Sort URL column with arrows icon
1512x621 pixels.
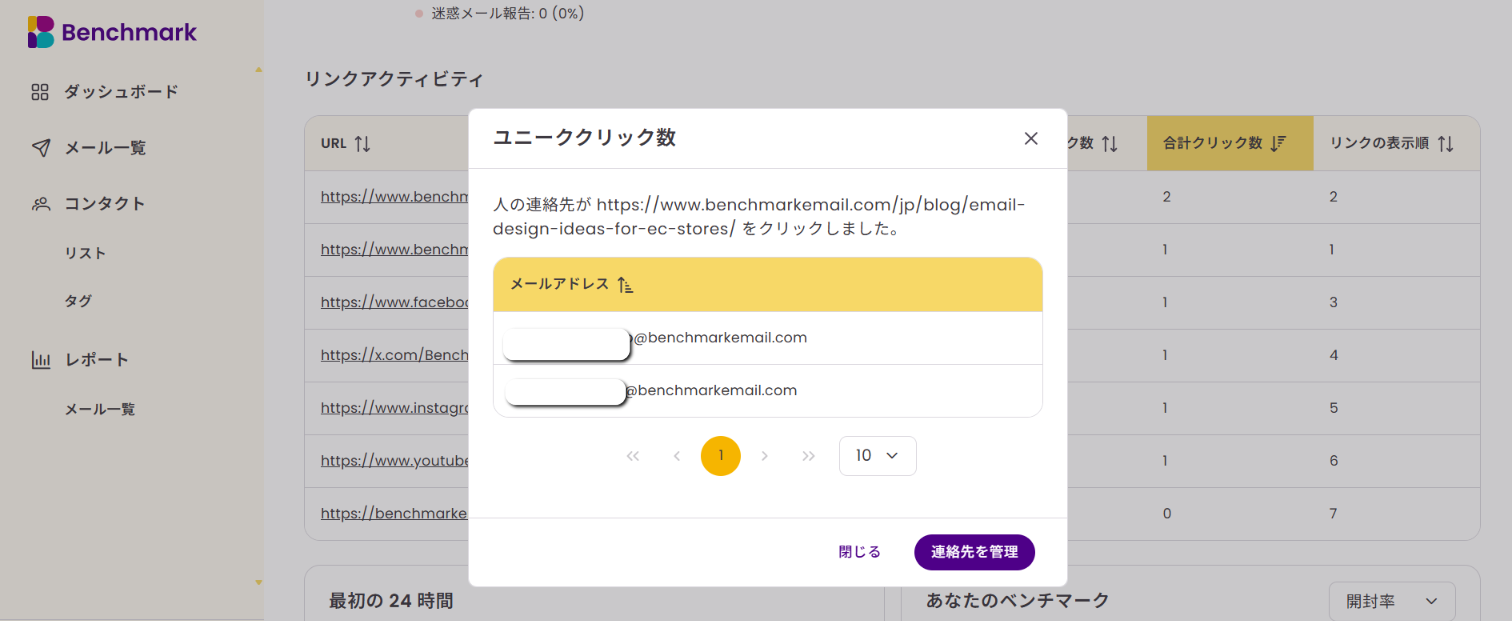coord(362,144)
